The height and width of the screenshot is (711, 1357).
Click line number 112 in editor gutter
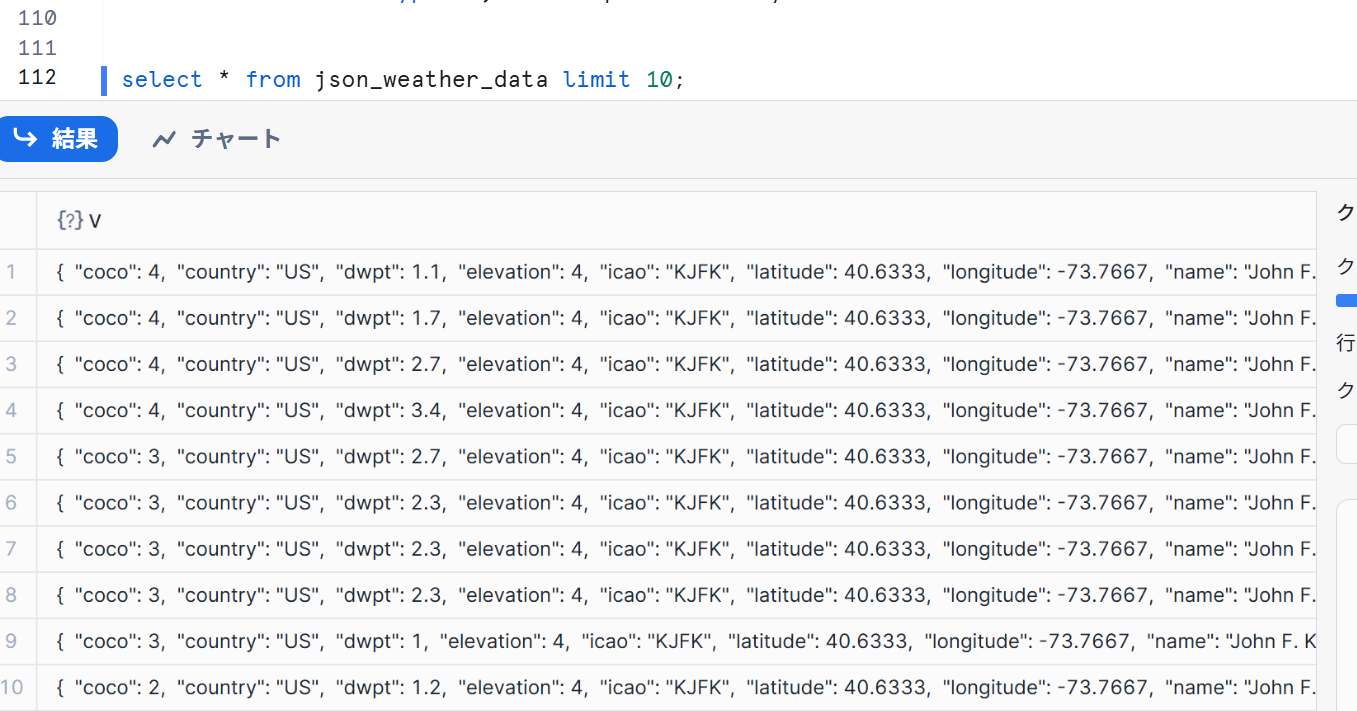(37, 77)
